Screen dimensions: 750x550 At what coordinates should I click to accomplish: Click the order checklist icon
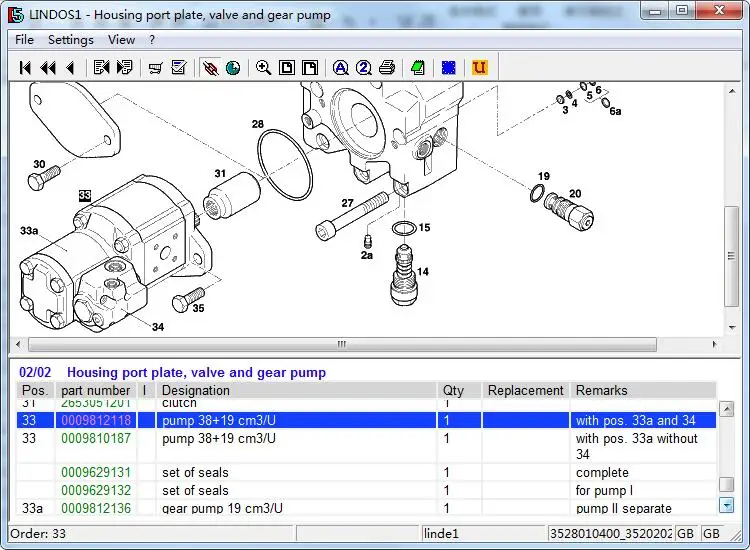pos(179,67)
